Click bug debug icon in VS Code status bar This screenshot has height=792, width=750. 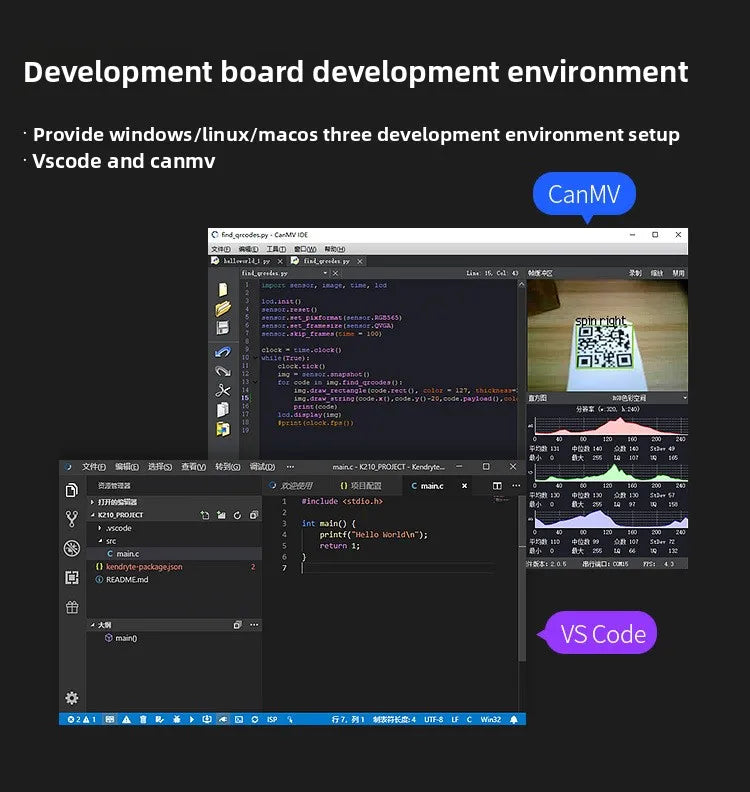tap(176, 719)
